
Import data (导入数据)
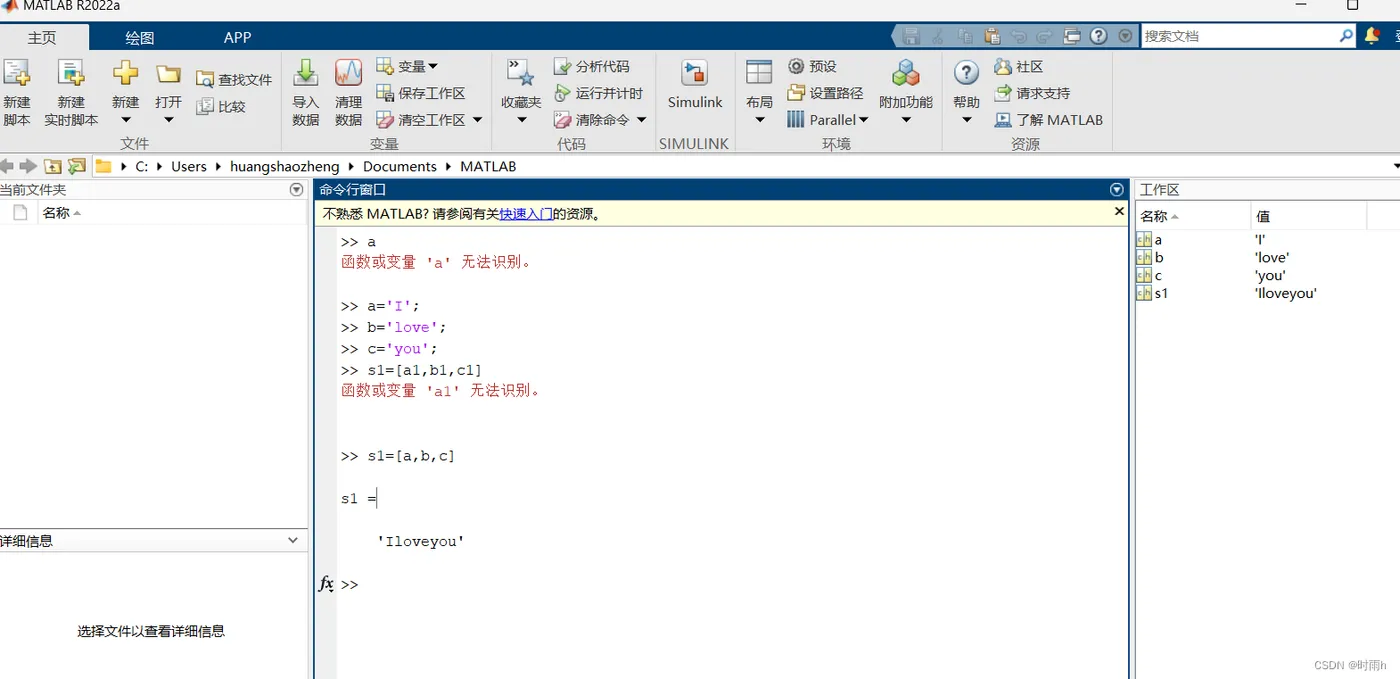tap(305, 92)
